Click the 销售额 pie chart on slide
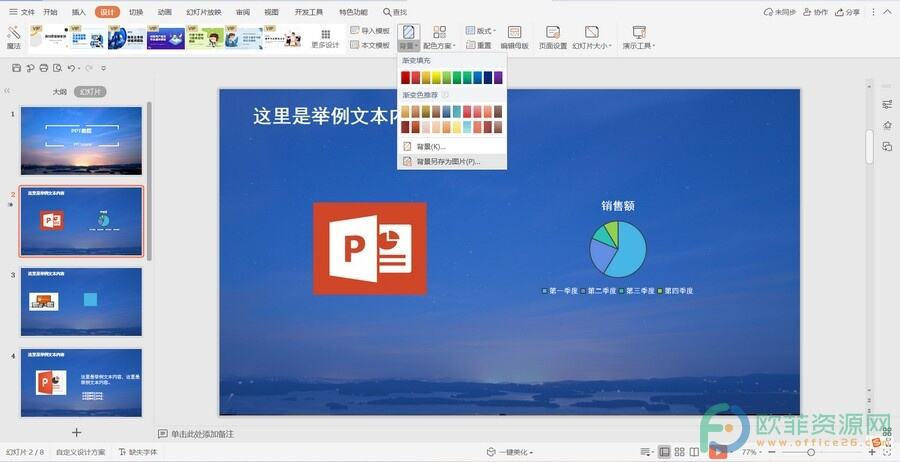Image resolution: width=900 pixels, height=462 pixels. click(x=618, y=249)
